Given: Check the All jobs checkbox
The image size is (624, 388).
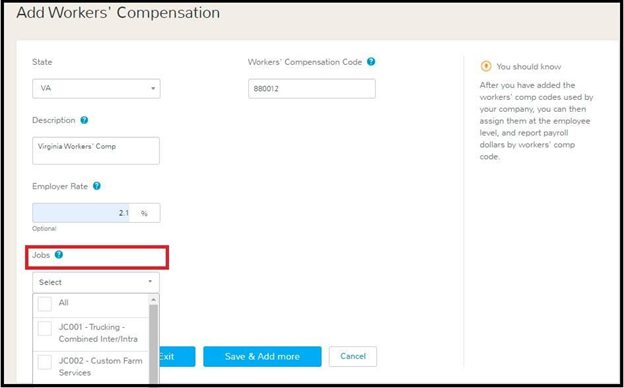Looking at the screenshot, I should click(44, 304).
